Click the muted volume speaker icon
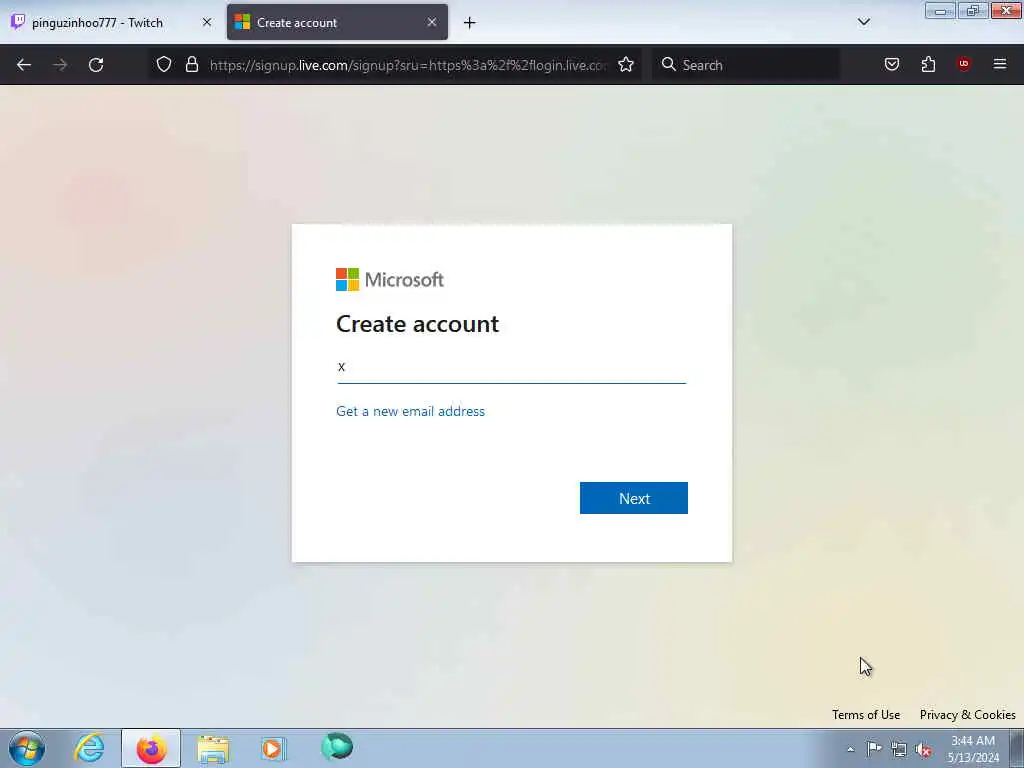The height and width of the screenshot is (768, 1024). coord(923,750)
